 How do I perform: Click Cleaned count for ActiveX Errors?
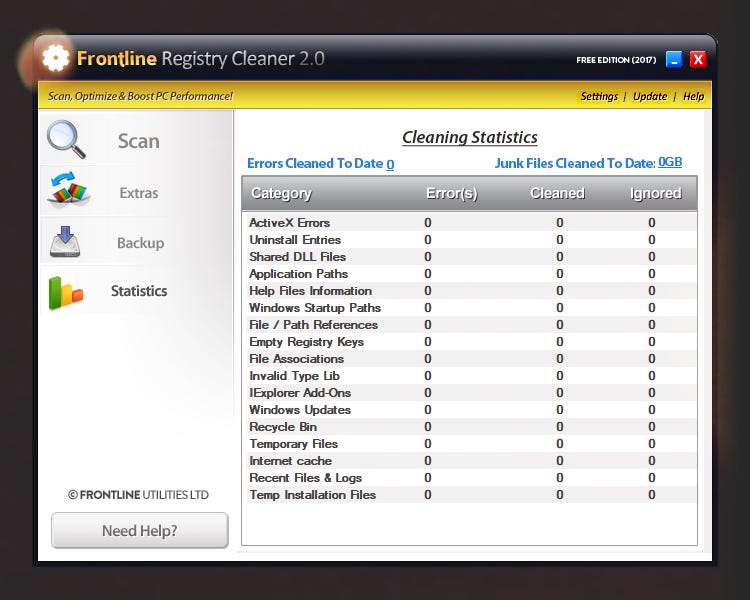(560, 222)
